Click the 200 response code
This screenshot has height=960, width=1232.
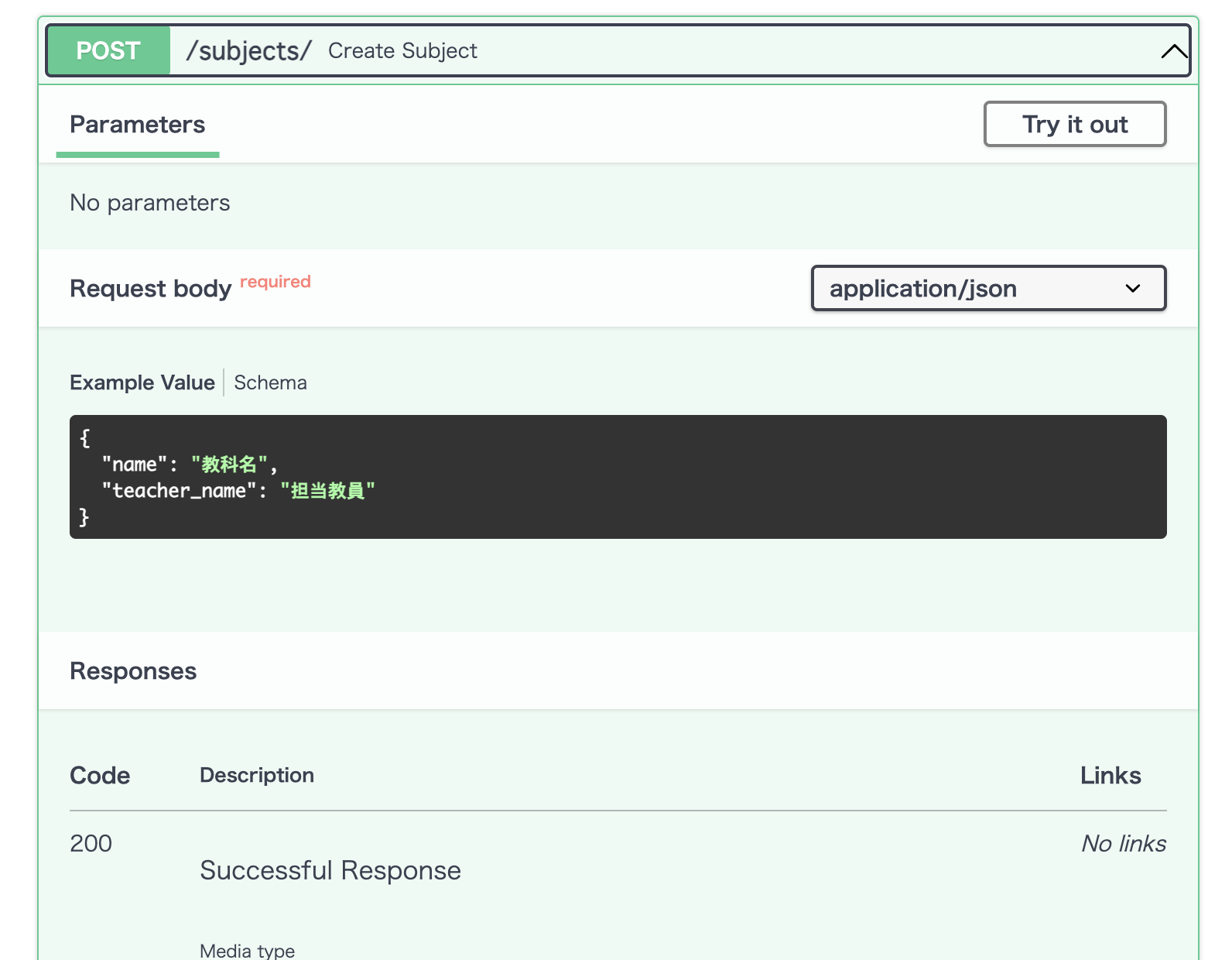[x=91, y=843]
